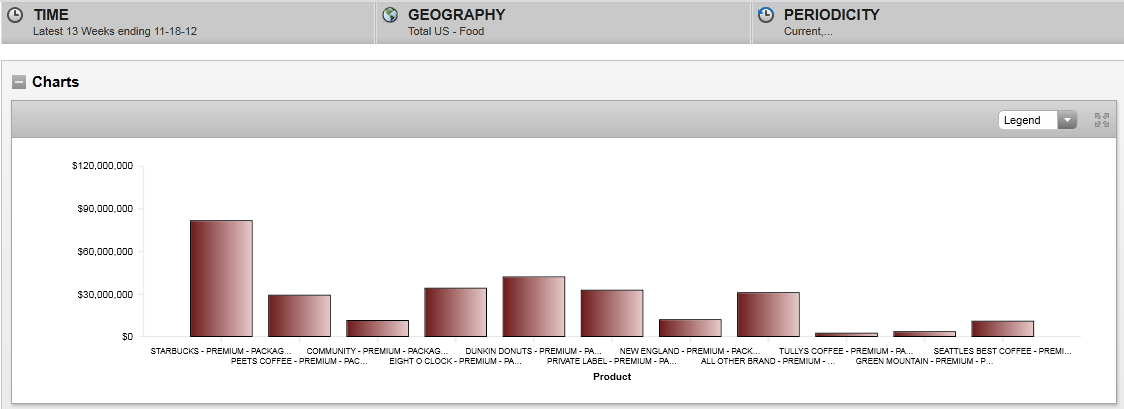Viewport: 1124px width, 409px height.
Task: Select the Peets Coffee bar
Action: click(299, 316)
